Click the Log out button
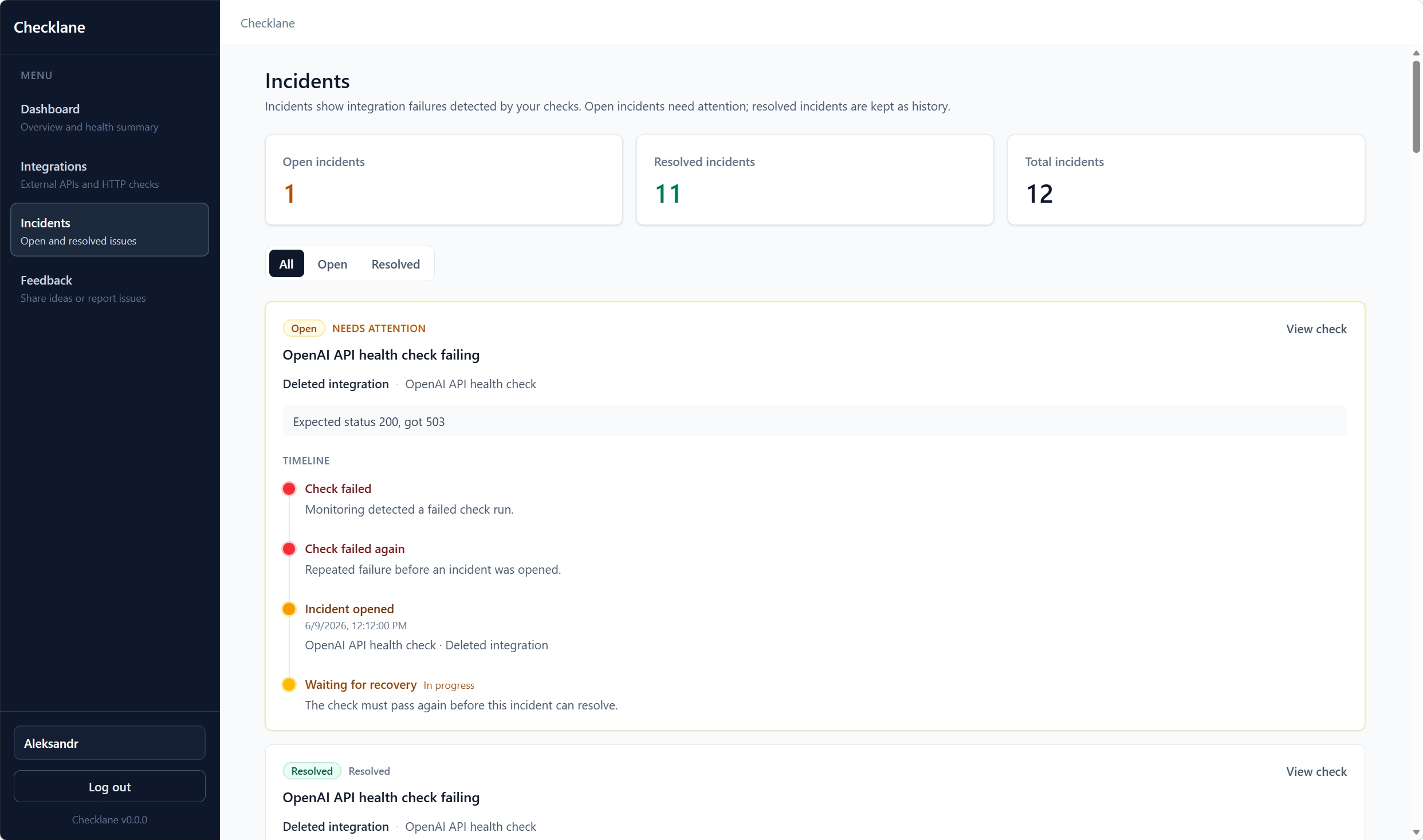 coord(109,787)
